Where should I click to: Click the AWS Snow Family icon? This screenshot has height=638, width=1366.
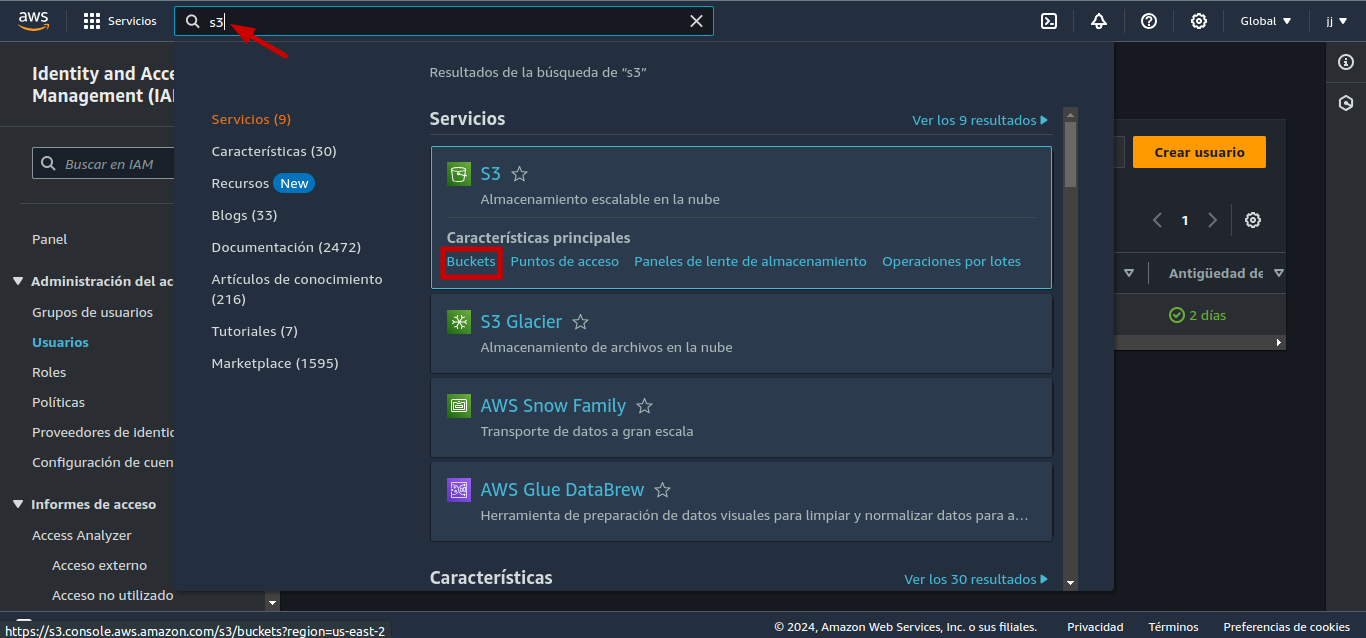tap(459, 406)
